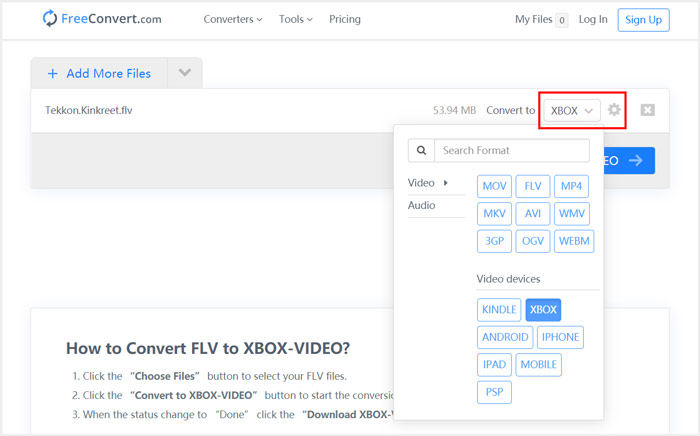Choose the OGV format
Screen dimensions: 700x436
point(533,241)
